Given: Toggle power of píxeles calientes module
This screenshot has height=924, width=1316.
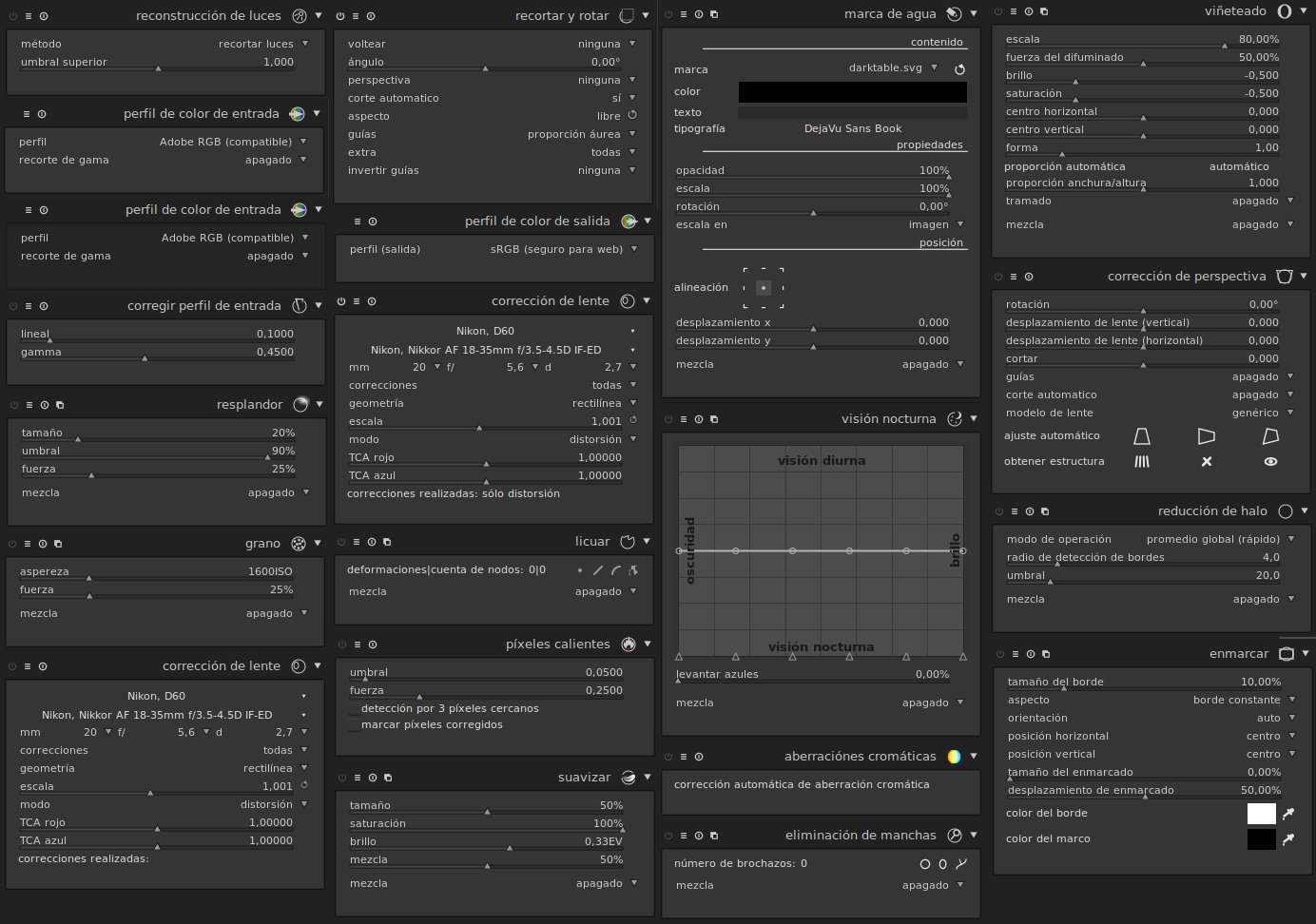Looking at the screenshot, I should [x=341, y=645].
